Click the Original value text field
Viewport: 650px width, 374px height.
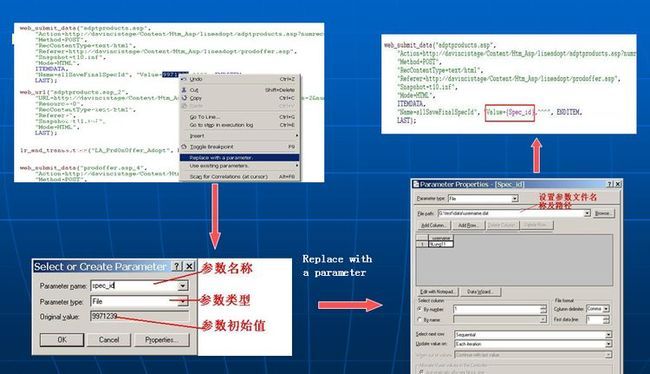tap(139, 316)
